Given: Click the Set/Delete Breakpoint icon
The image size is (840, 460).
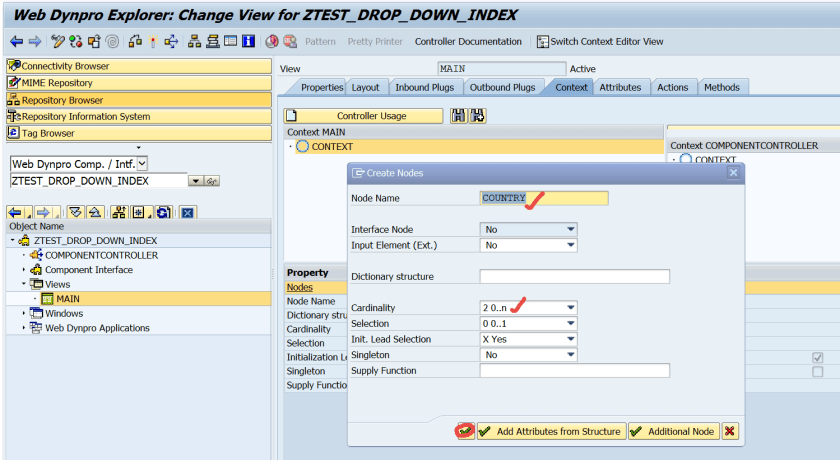Looking at the screenshot, I should [x=272, y=41].
